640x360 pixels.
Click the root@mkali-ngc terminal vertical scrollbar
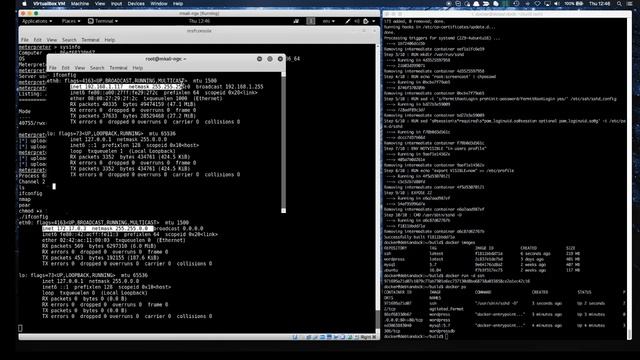point(283,142)
